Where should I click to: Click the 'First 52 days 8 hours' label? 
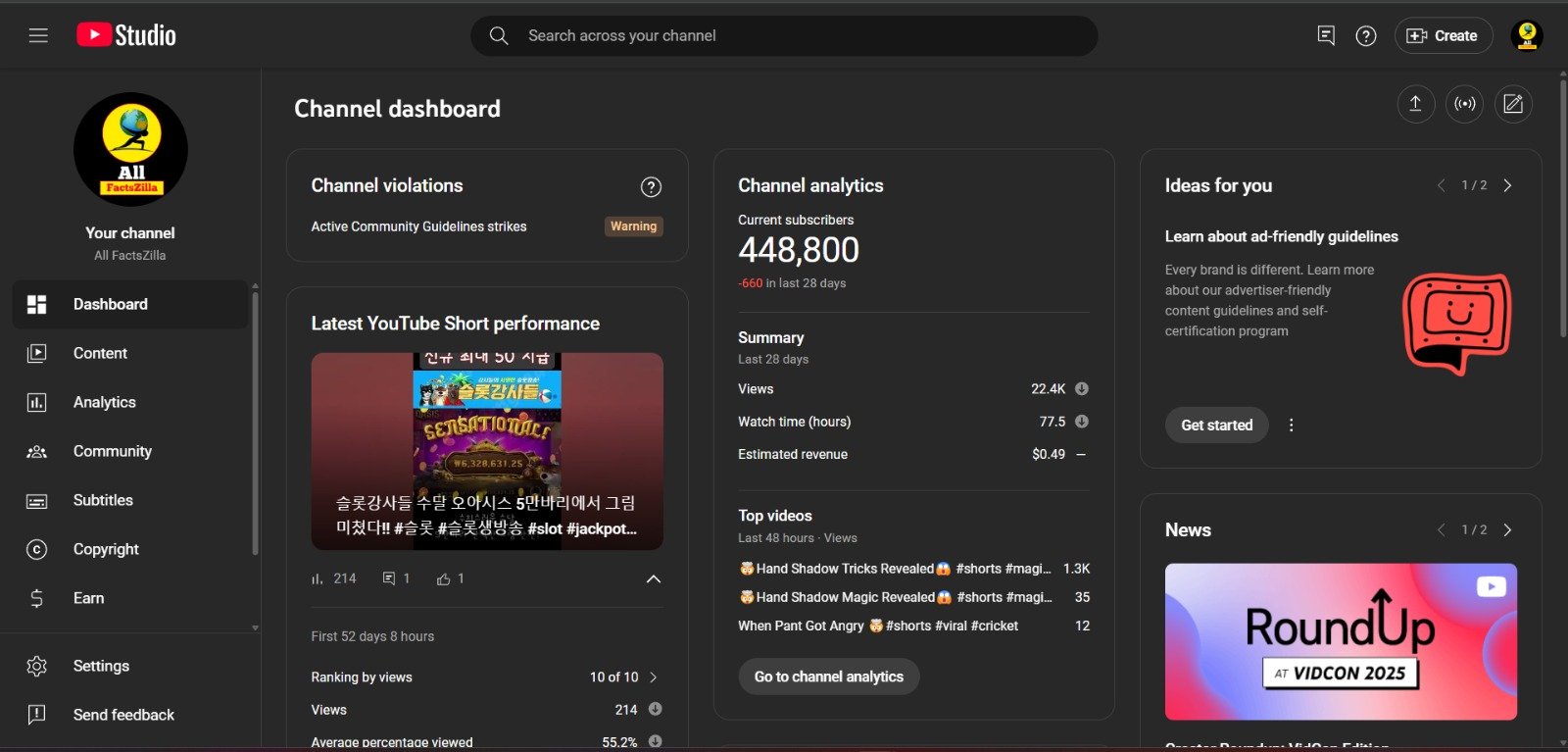coord(372,636)
